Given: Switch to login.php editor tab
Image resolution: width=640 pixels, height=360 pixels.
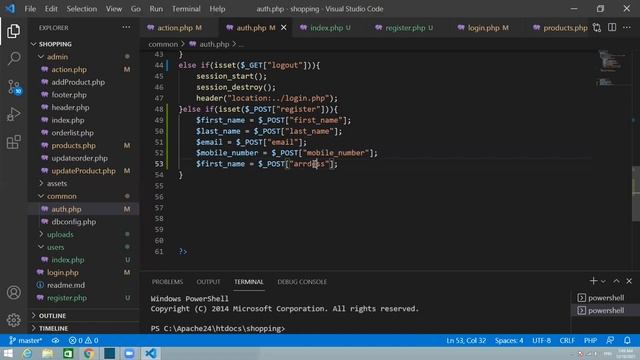Looking at the screenshot, I should (x=487, y=27).
